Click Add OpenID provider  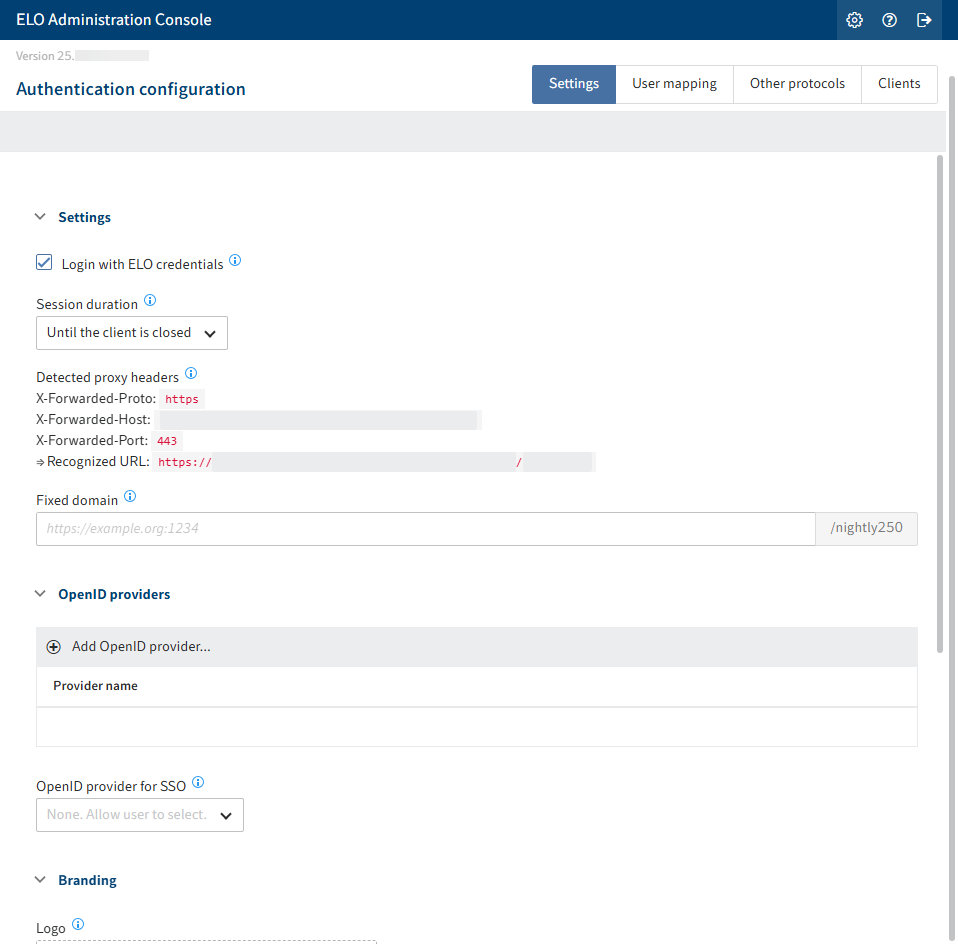pos(141,646)
